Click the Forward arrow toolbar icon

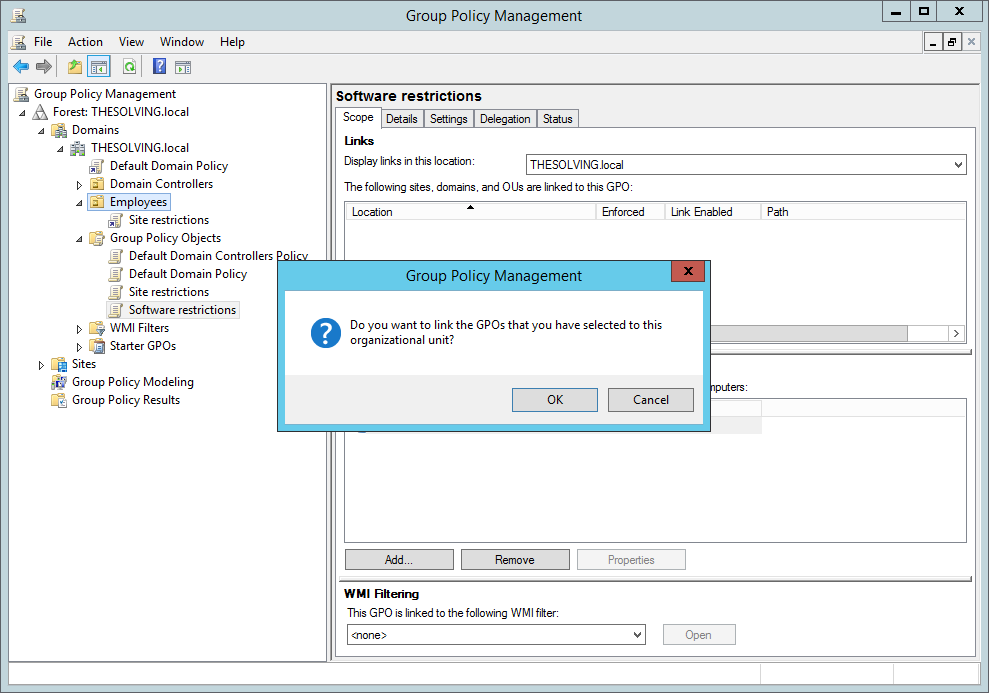pyautogui.click(x=44, y=66)
